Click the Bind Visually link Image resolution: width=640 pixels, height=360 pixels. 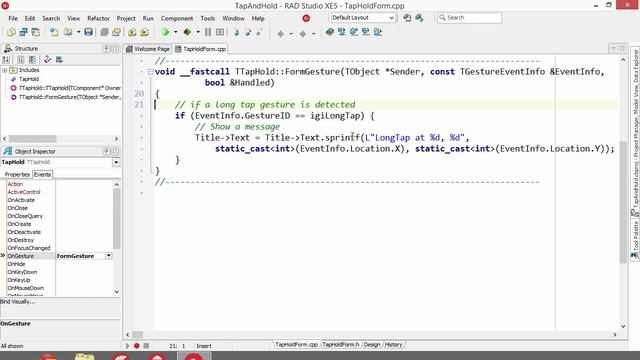[x=17, y=302]
